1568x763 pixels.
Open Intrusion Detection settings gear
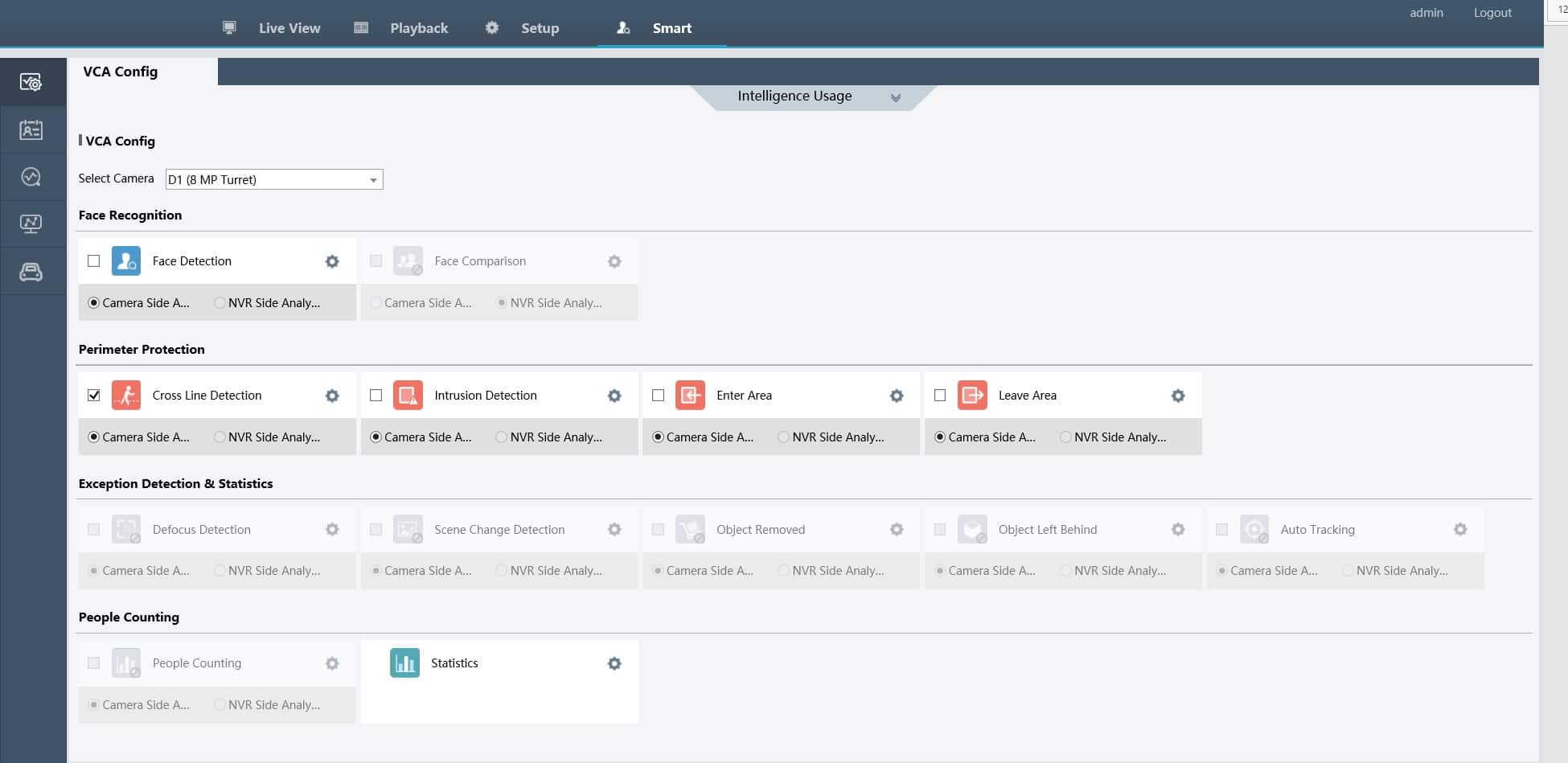(x=614, y=396)
